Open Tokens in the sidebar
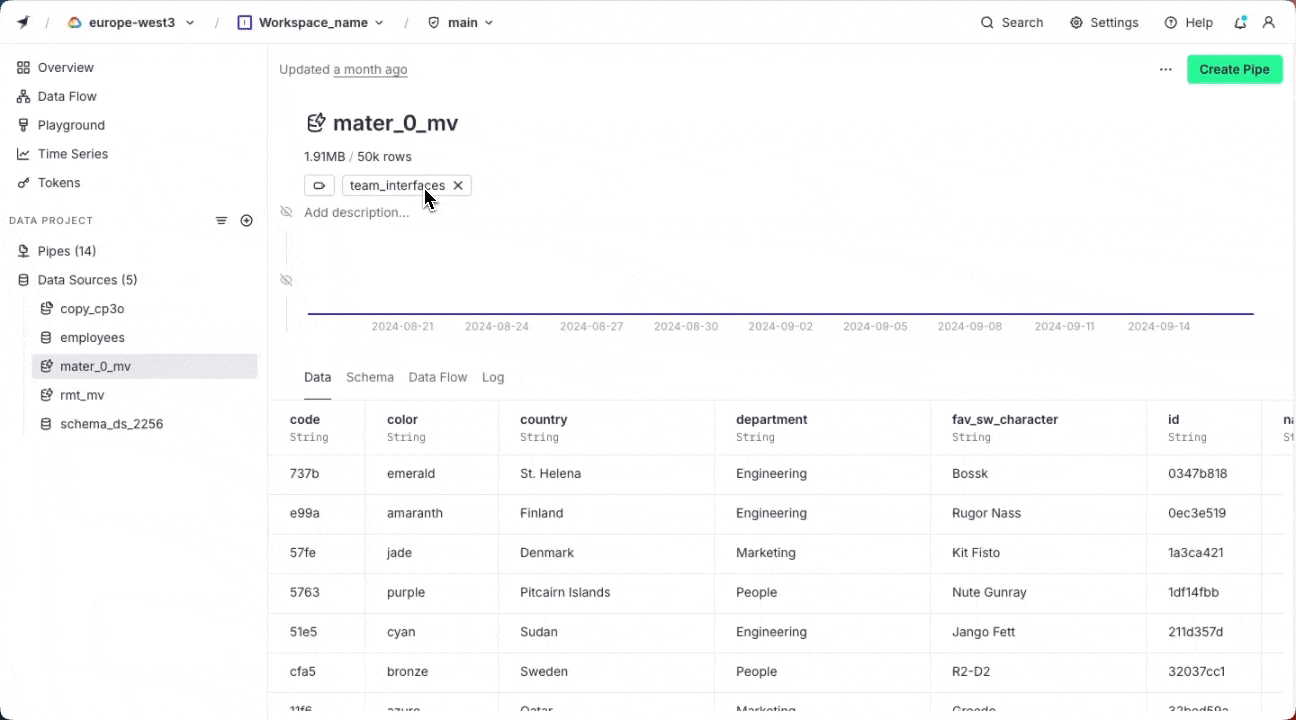Viewport: 1296px width, 720px height. point(59,183)
